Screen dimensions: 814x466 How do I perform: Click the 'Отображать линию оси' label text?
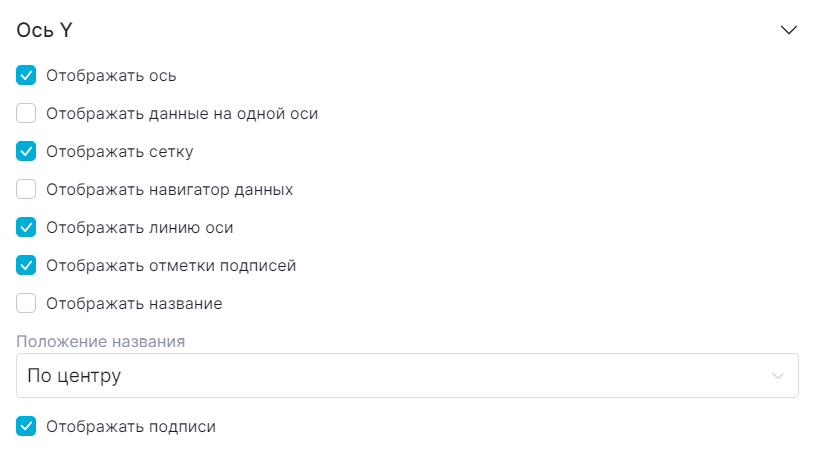point(139,227)
